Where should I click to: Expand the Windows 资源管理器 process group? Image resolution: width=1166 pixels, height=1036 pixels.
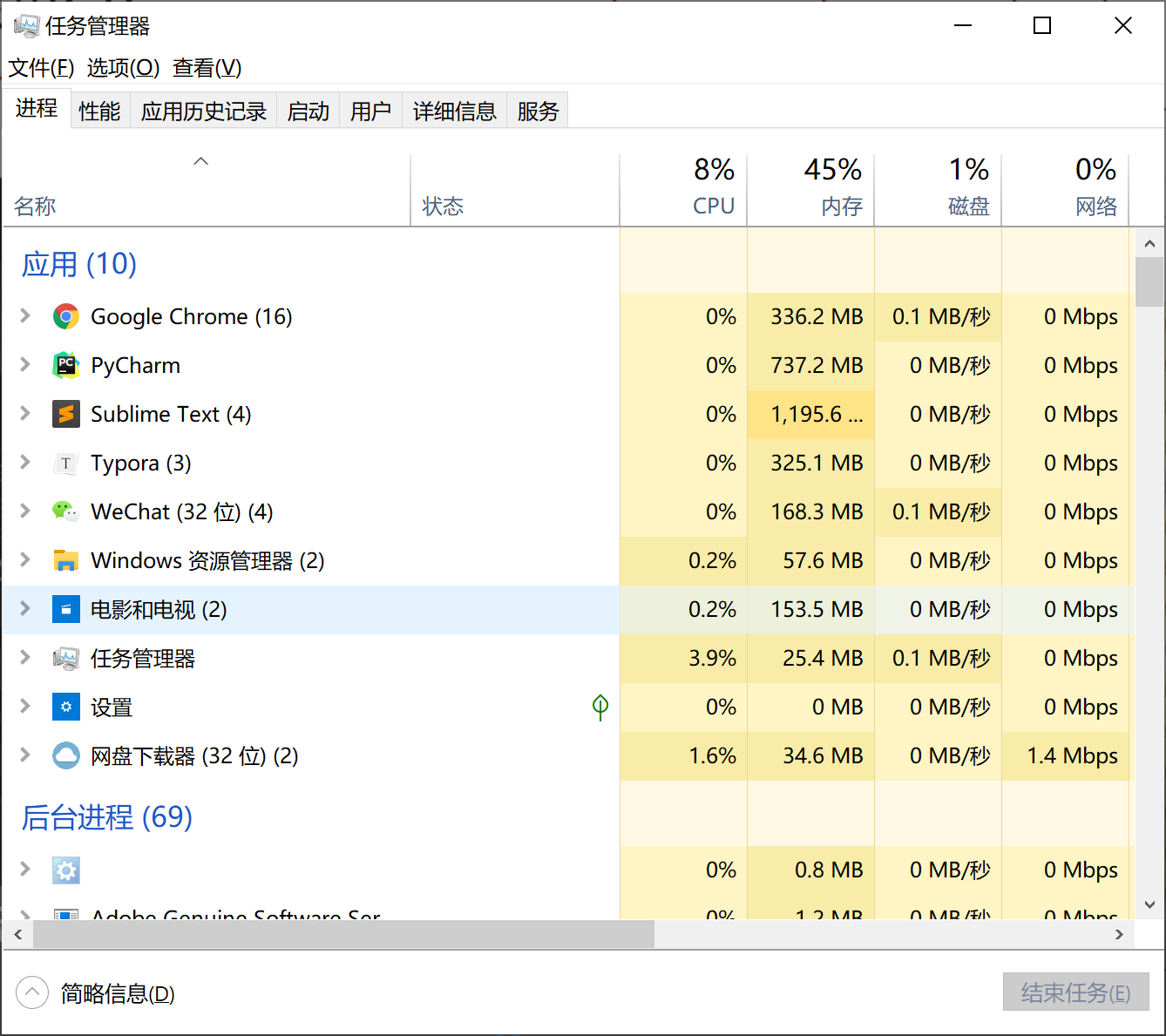pyautogui.click(x=25, y=559)
